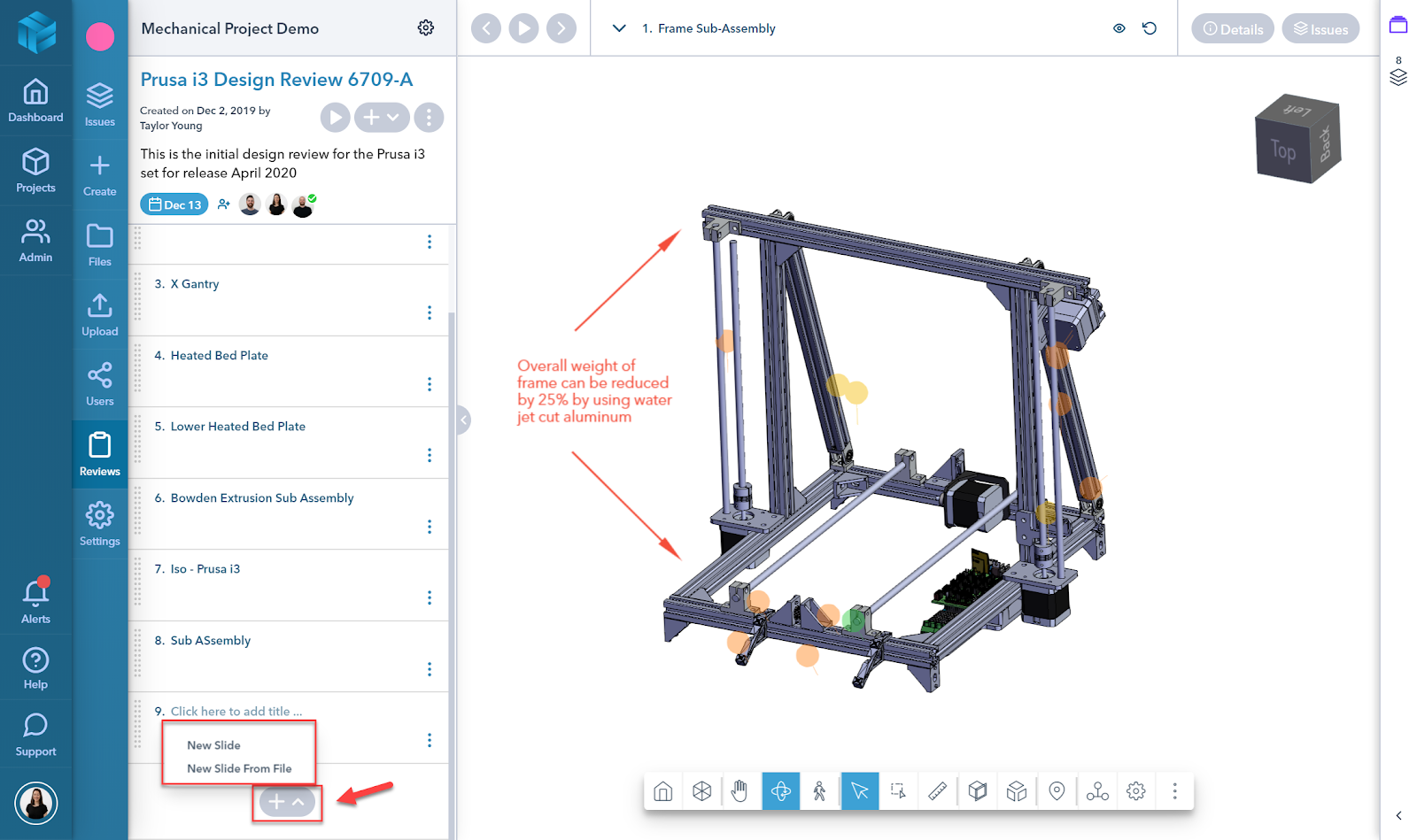Viewport: 1417px width, 840px height.
Task: Toggle the select arrow tool
Action: click(860, 791)
